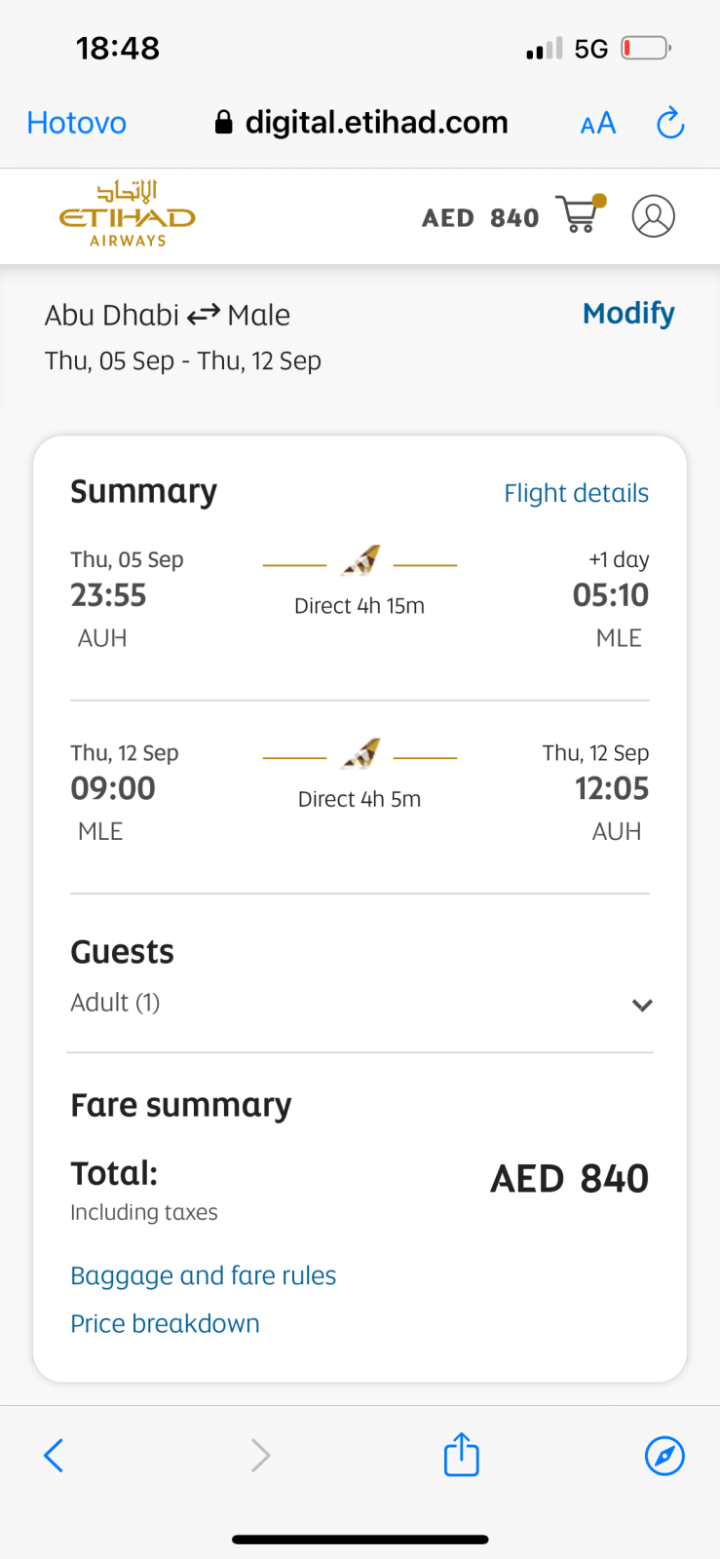Tap the outbound flight tail icon
Image resolution: width=720 pixels, height=1559 pixels.
pyautogui.click(x=360, y=563)
